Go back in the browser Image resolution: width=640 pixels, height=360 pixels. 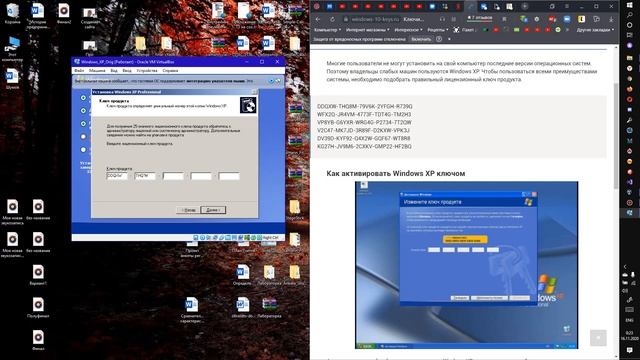(318, 19)
